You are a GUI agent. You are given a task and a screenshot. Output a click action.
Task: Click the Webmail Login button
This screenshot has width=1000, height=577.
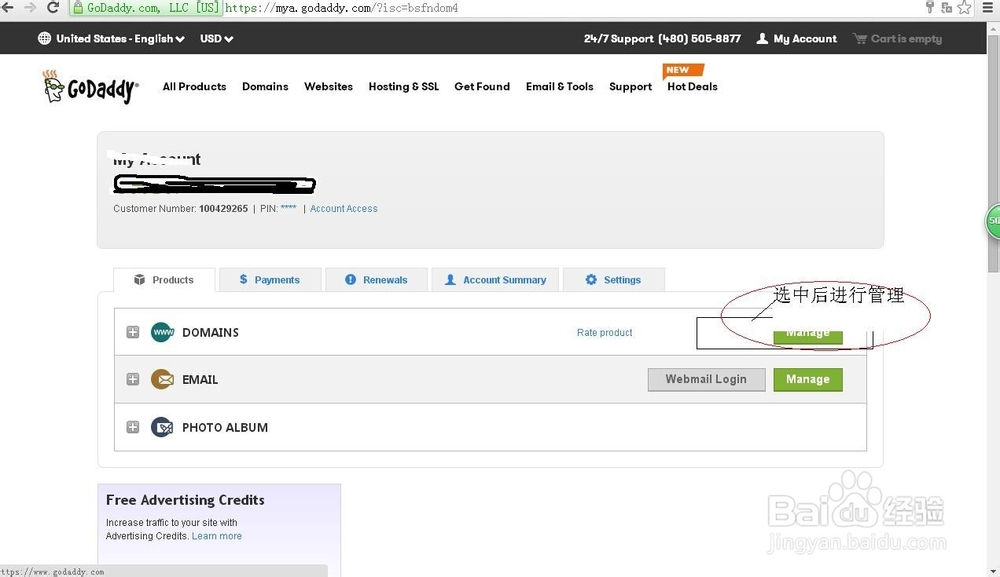(x=706, y=379)
